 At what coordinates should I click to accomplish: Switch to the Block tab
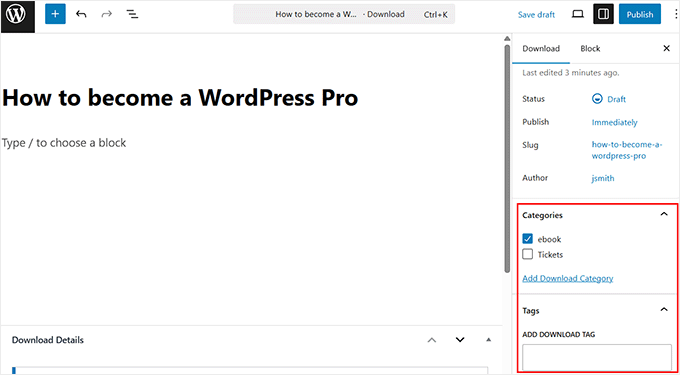(x=590, y=49)
